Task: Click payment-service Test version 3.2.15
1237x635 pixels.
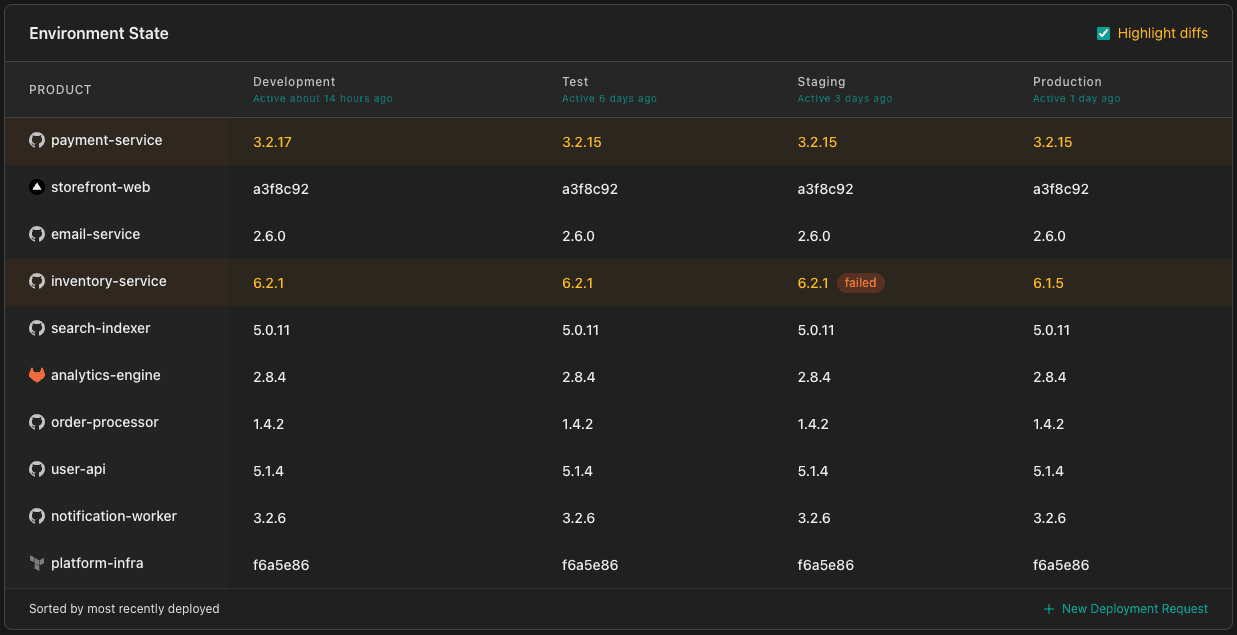Action: pyautogui.click(x=581, y=142)
